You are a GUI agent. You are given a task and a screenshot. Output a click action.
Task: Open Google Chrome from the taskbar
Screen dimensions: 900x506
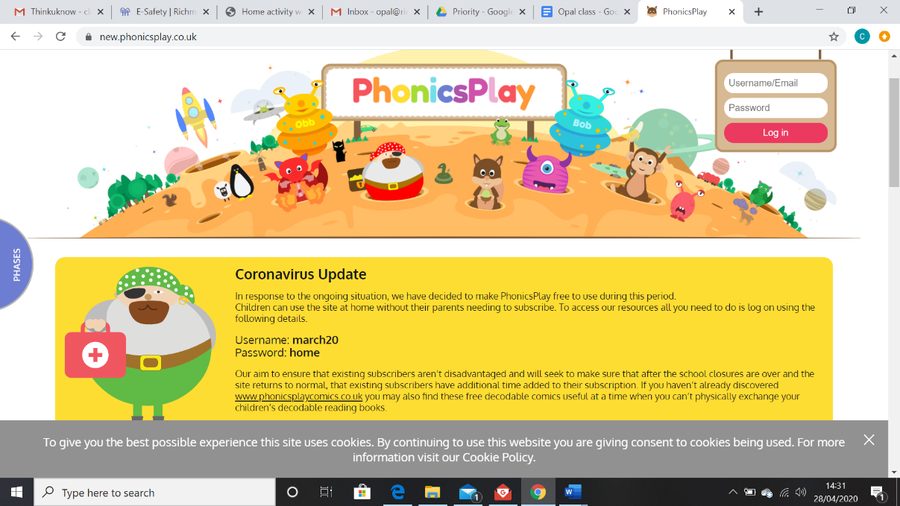click(x=538, y=492)
